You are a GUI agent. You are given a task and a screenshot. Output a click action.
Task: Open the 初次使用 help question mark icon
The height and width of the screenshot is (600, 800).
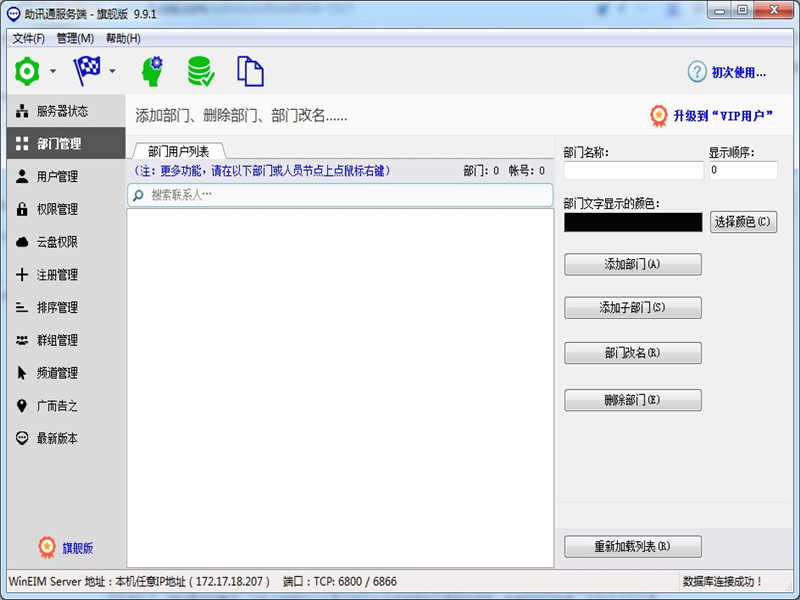(697, 72)
